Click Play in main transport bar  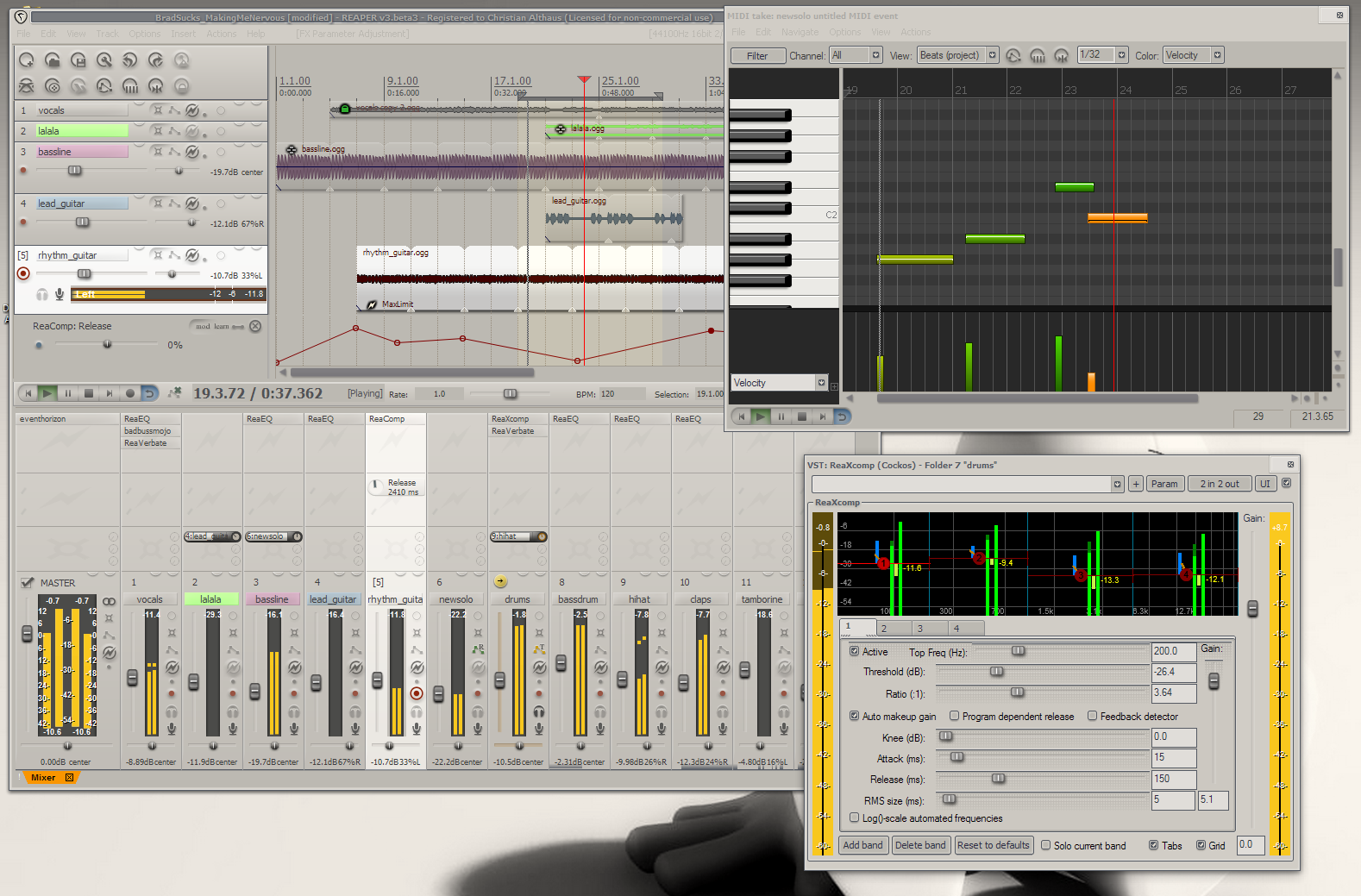tap(47, 393)
